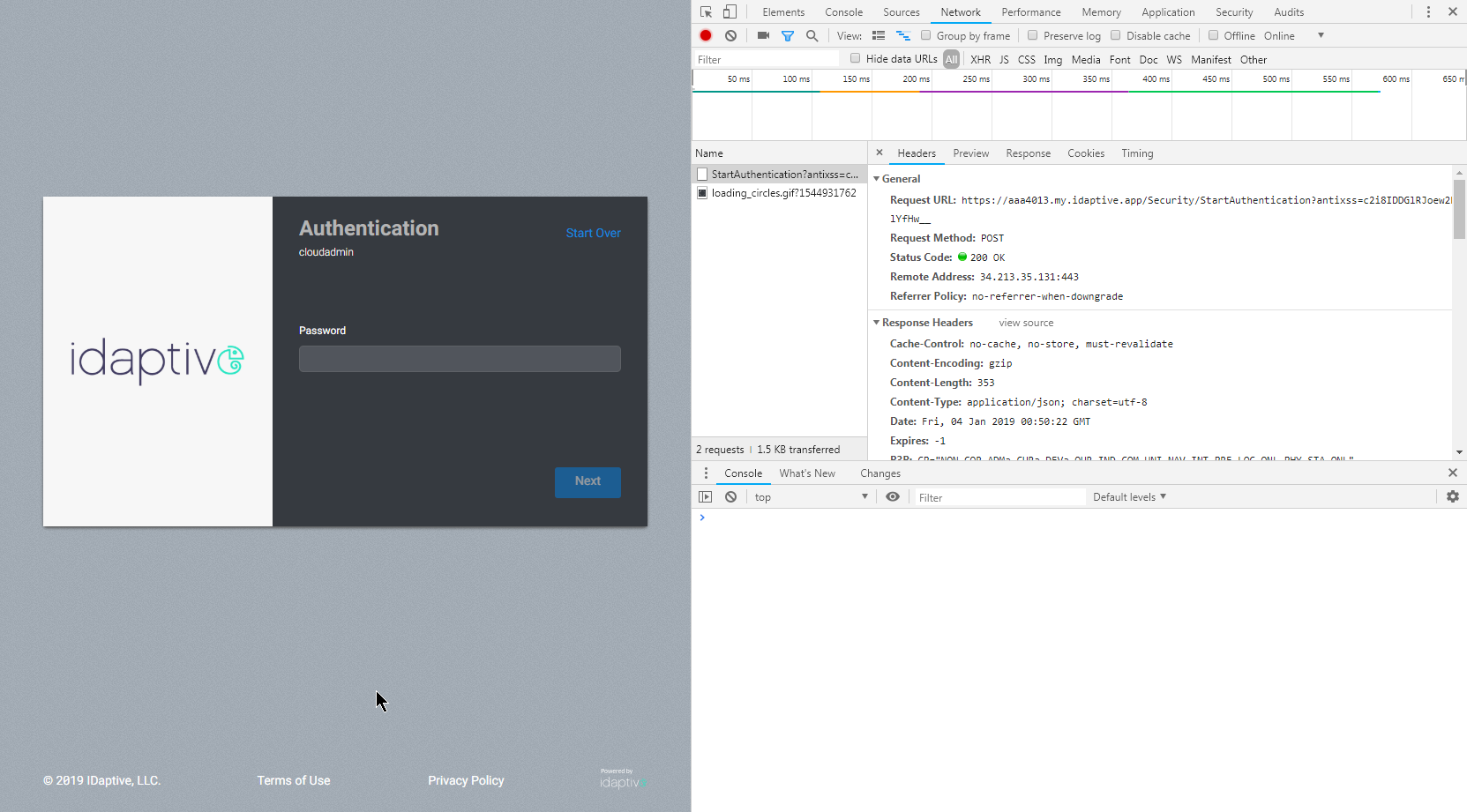Open network search magnifier icon

click(x=812, y=36)
